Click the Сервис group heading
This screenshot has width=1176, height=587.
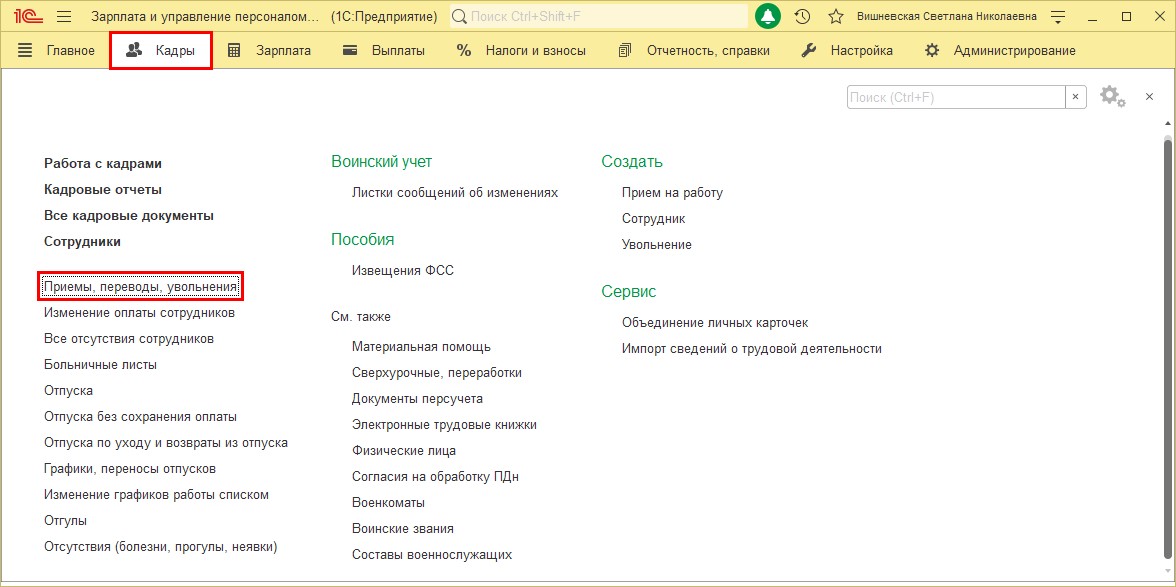(628, 292)
